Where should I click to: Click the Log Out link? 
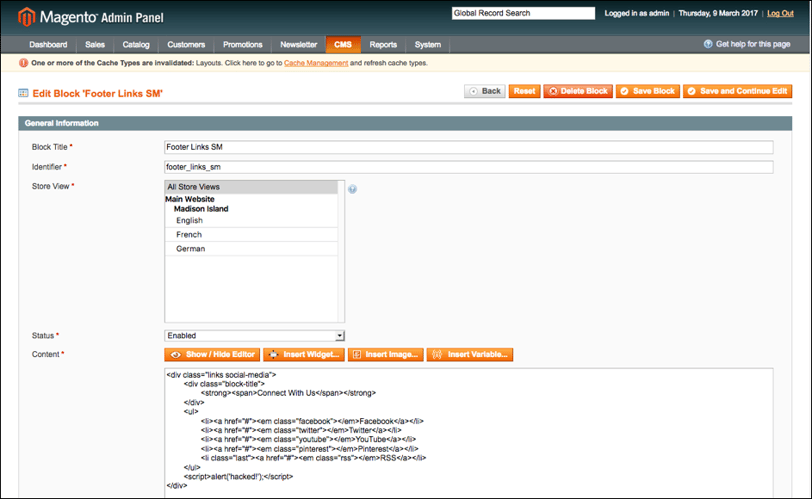coord(779,14)
